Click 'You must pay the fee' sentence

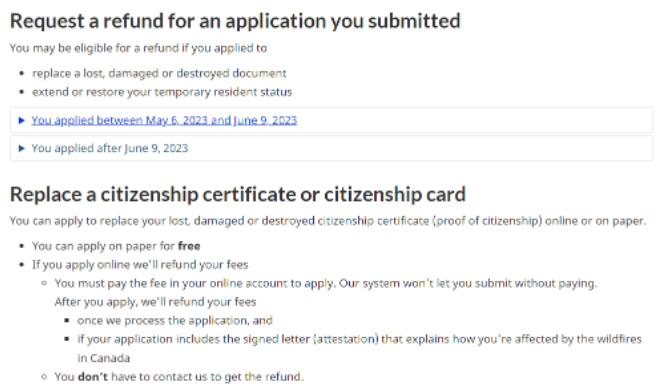click(326, 284)
